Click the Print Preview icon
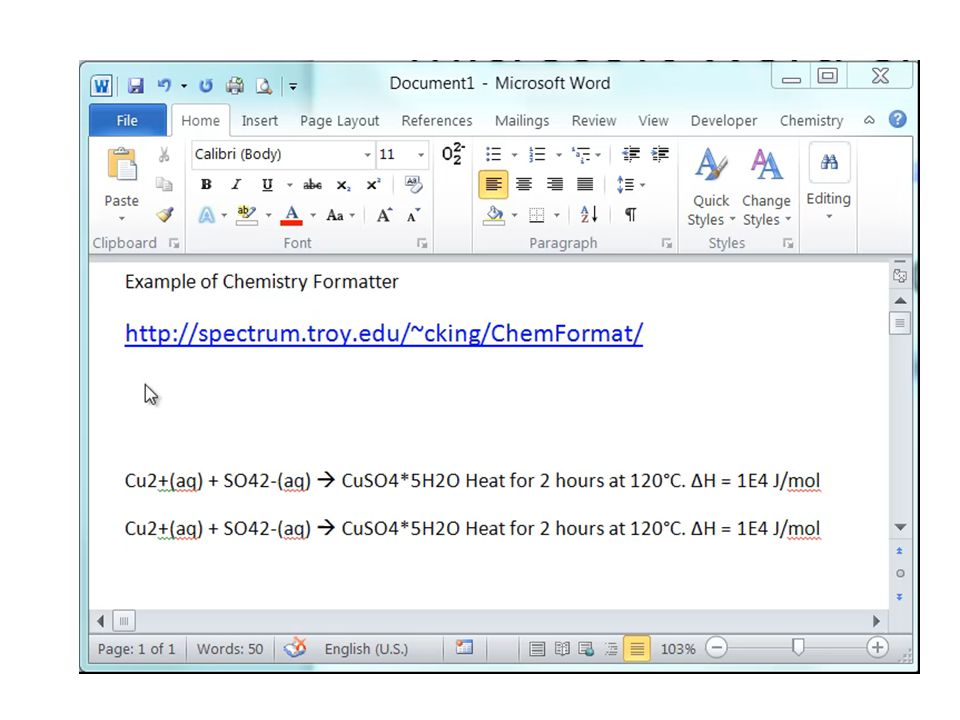The width and height of the screenshot is (960, 720). point(264,86)
